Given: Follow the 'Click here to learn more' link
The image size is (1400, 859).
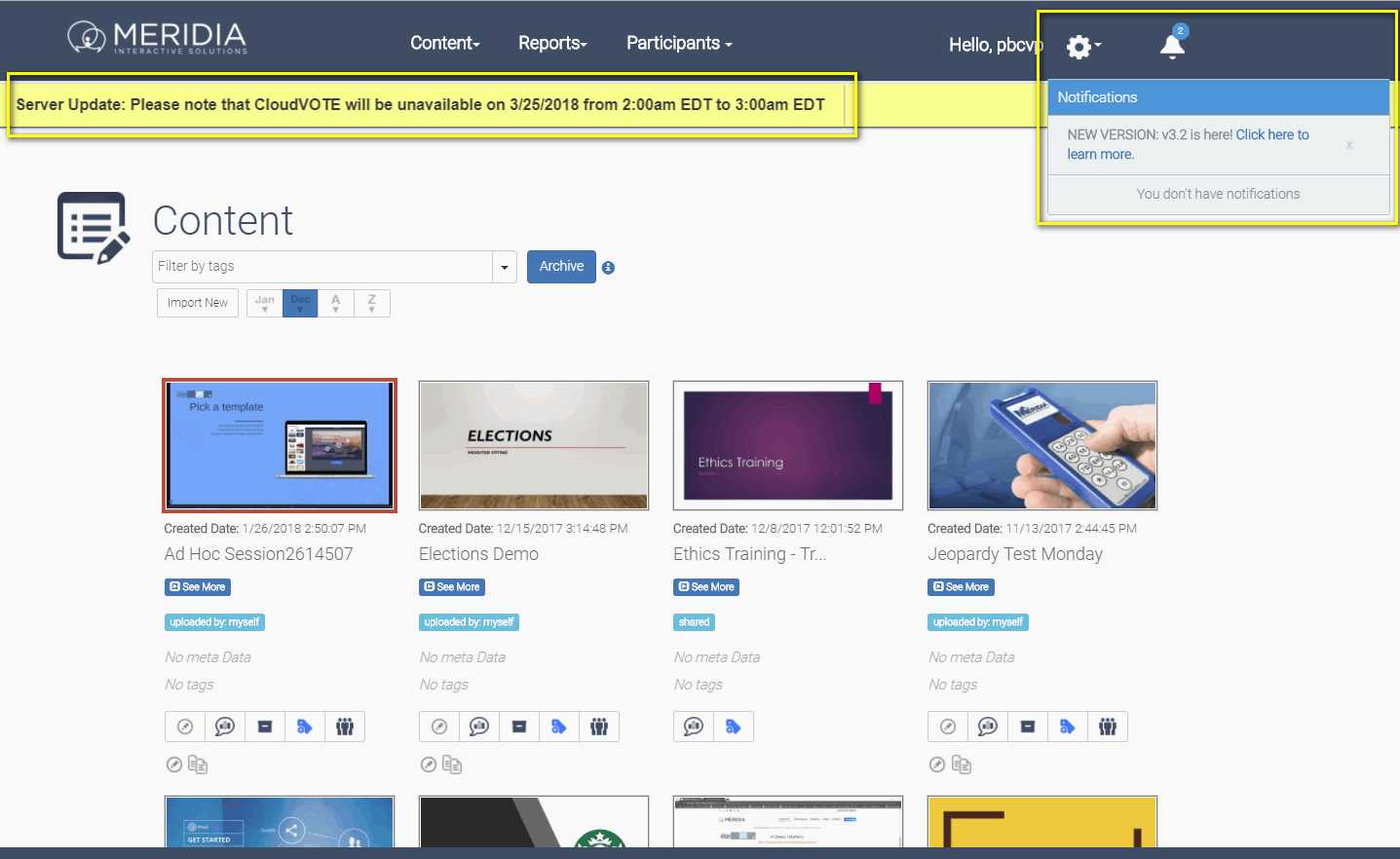Looking at the screenshot, I should [1271, 135].
